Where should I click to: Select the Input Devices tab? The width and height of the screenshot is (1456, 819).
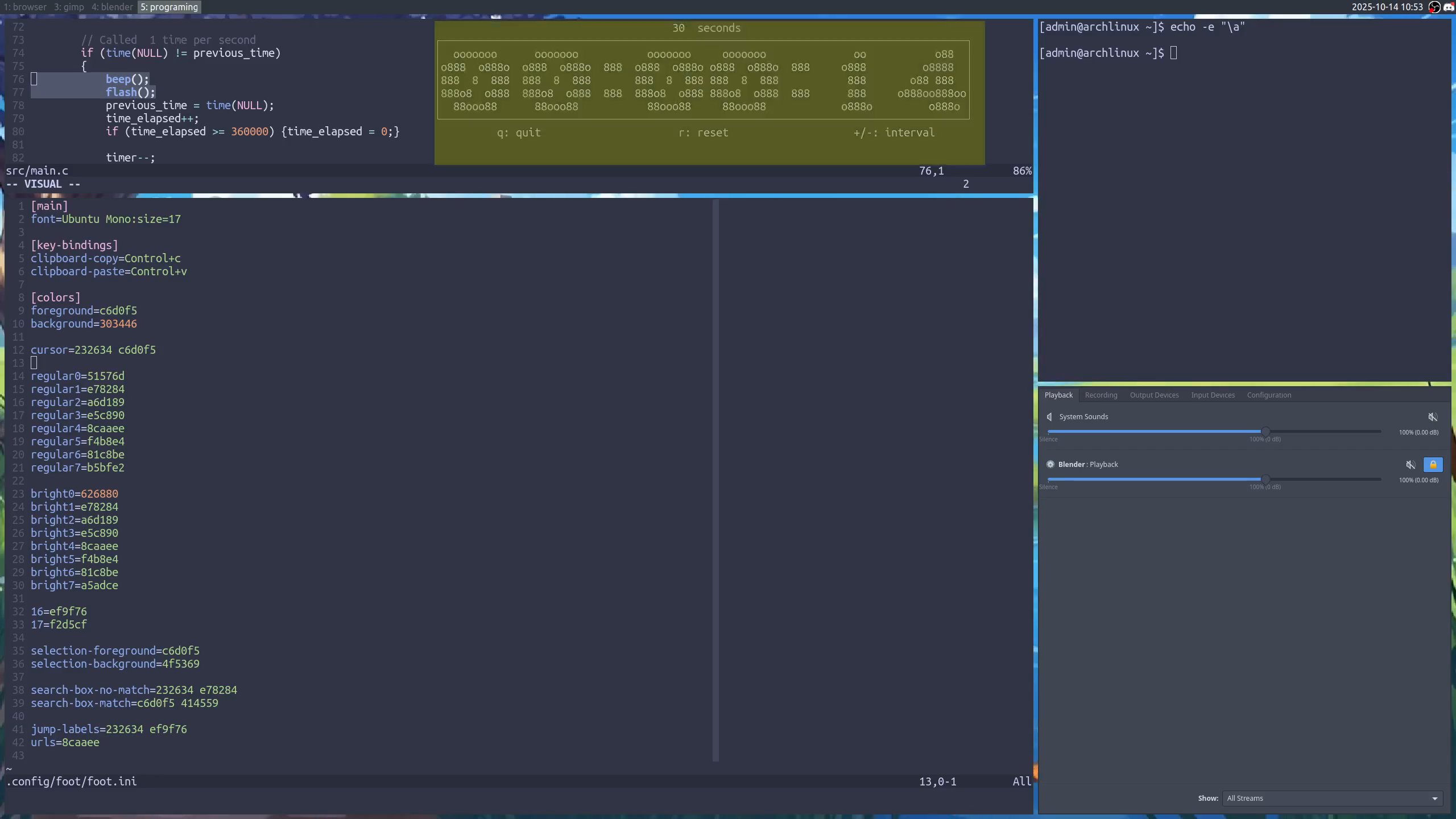pyautogui.click(x=1213, y=395)
